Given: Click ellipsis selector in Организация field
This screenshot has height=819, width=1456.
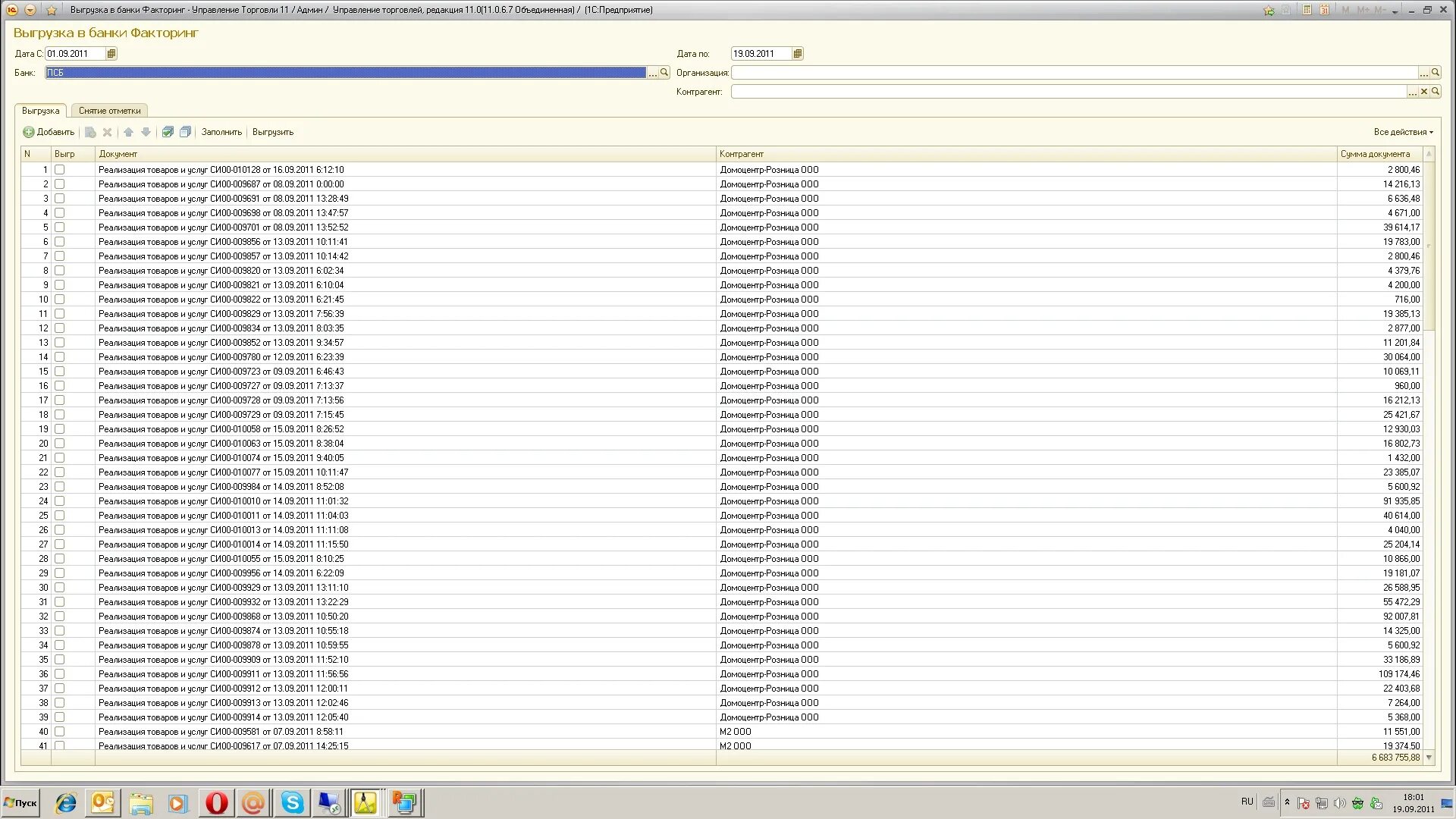Looking at the screenshot, I should 1423,73.
